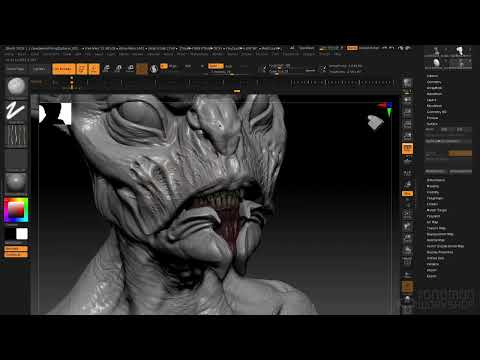Open the empty texture slot
The image size is (480, 360).
point(16,159)
